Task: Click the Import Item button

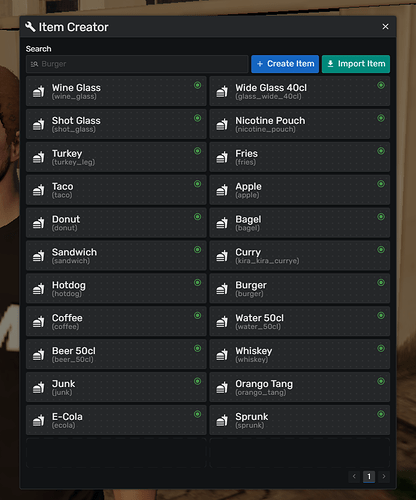Action: click(x=356, y=64)
